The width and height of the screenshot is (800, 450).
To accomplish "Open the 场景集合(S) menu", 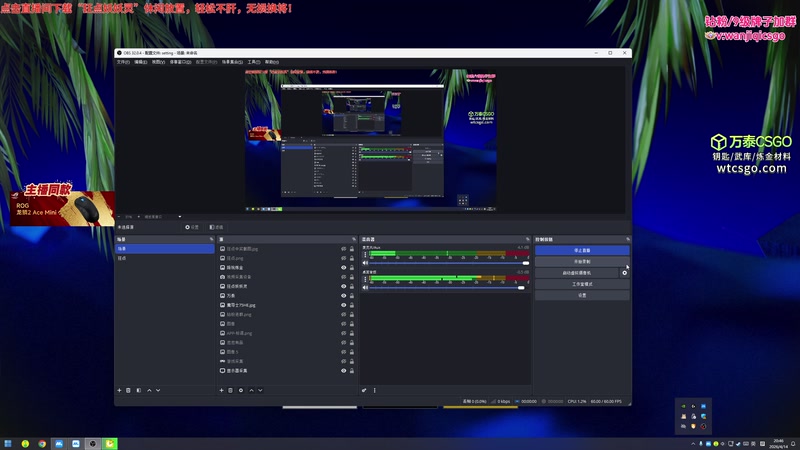I will [x=232, y=62].
